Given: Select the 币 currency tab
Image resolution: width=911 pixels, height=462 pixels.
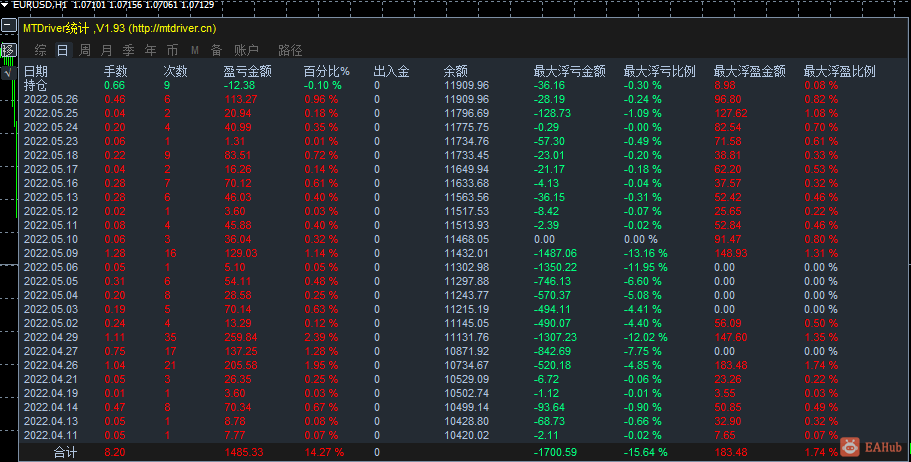Looking at the screenshot, I should tap(173, 50).
